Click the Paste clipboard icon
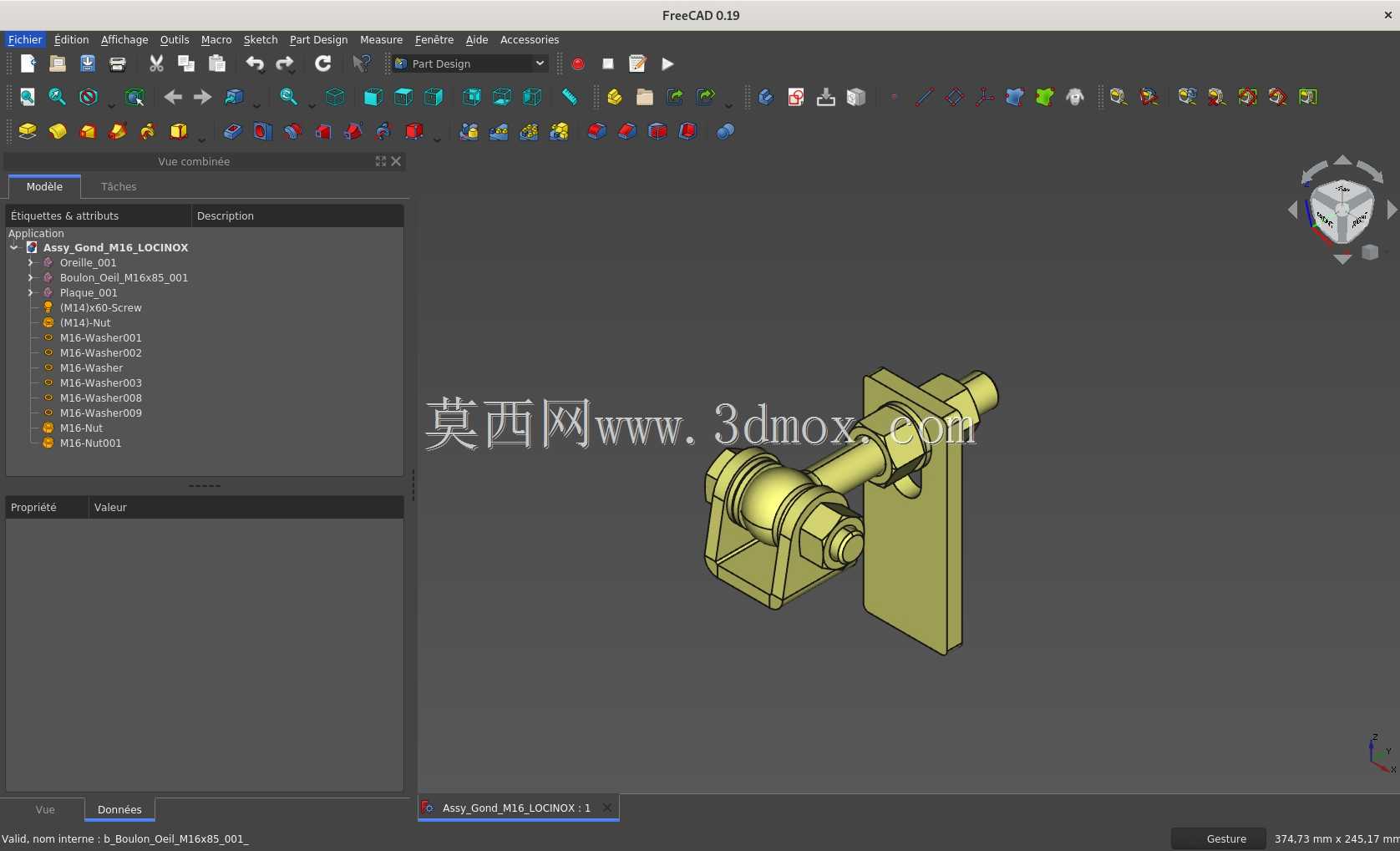The image size is (1400, 851). (x=216, y=63)
